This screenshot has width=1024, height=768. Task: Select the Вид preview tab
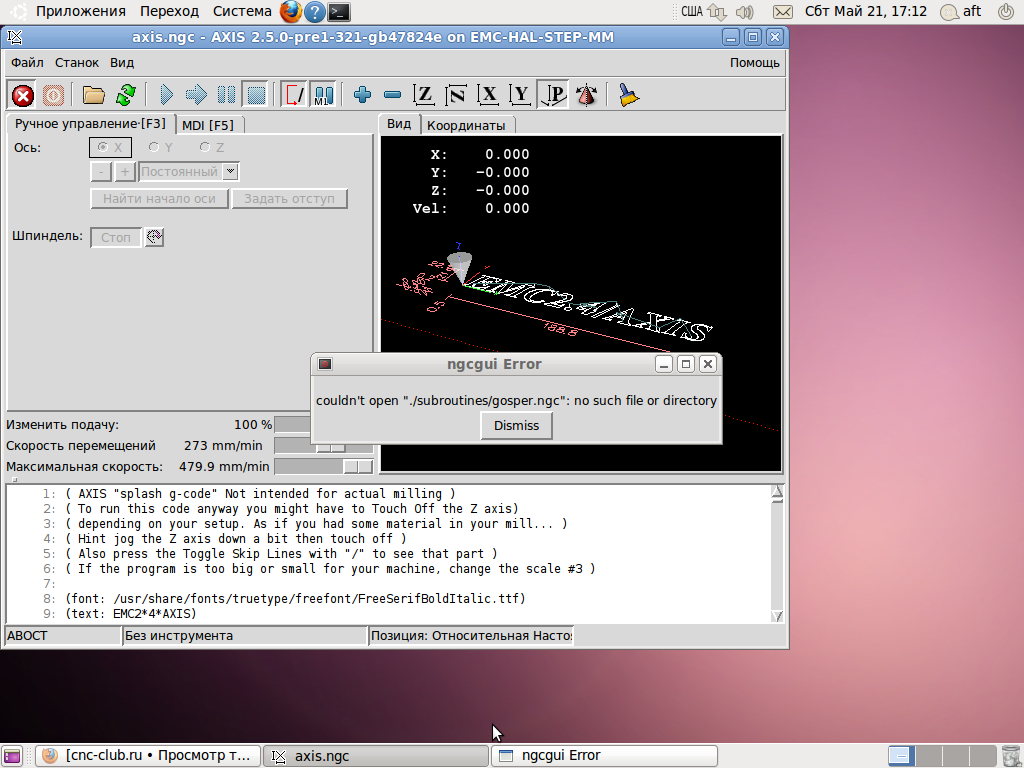(x=398, y=124)
